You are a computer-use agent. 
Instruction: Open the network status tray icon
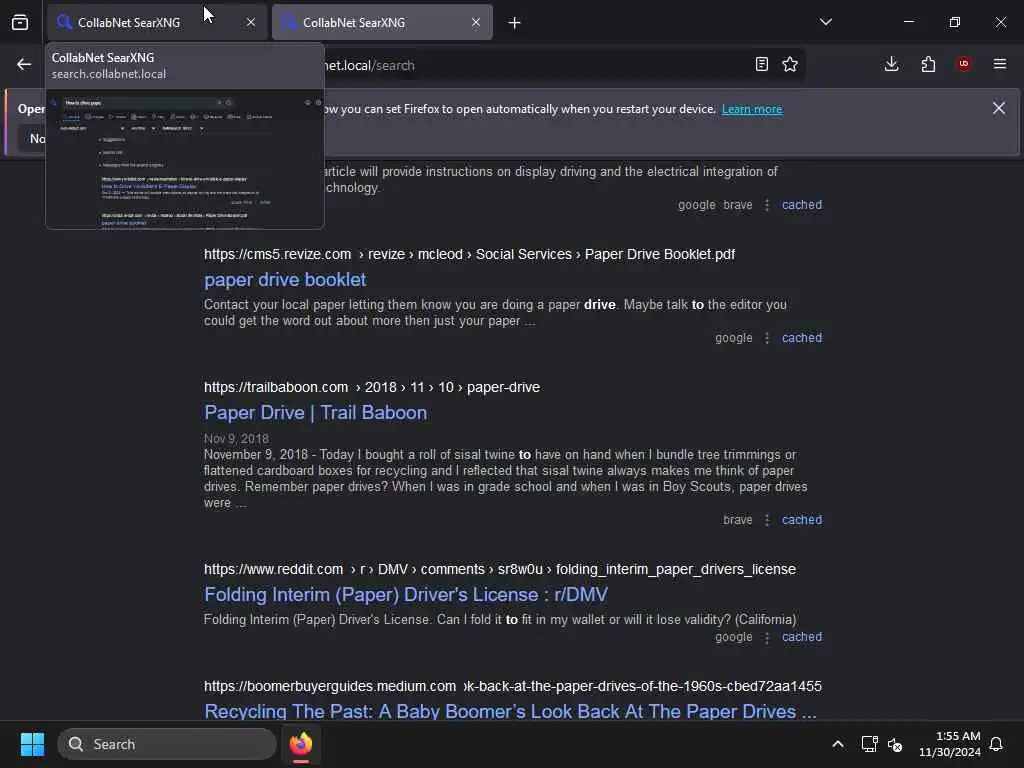pos(869,744)
